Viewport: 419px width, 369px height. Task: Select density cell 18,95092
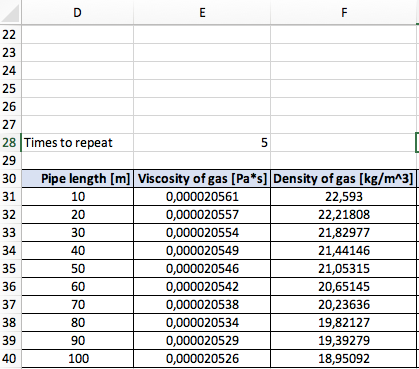point(344,359)
